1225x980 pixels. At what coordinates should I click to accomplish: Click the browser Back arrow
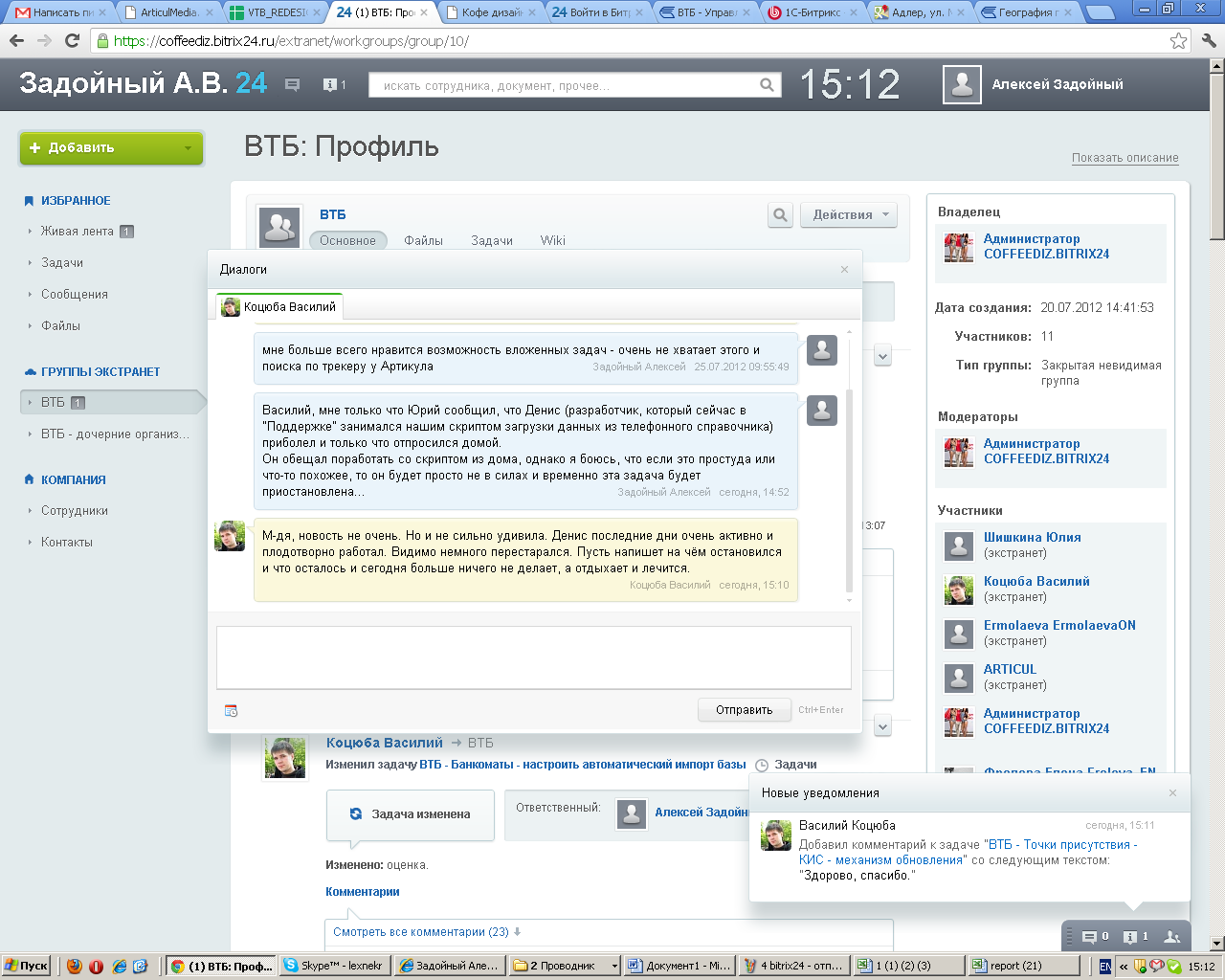click(x=16, y=41)
